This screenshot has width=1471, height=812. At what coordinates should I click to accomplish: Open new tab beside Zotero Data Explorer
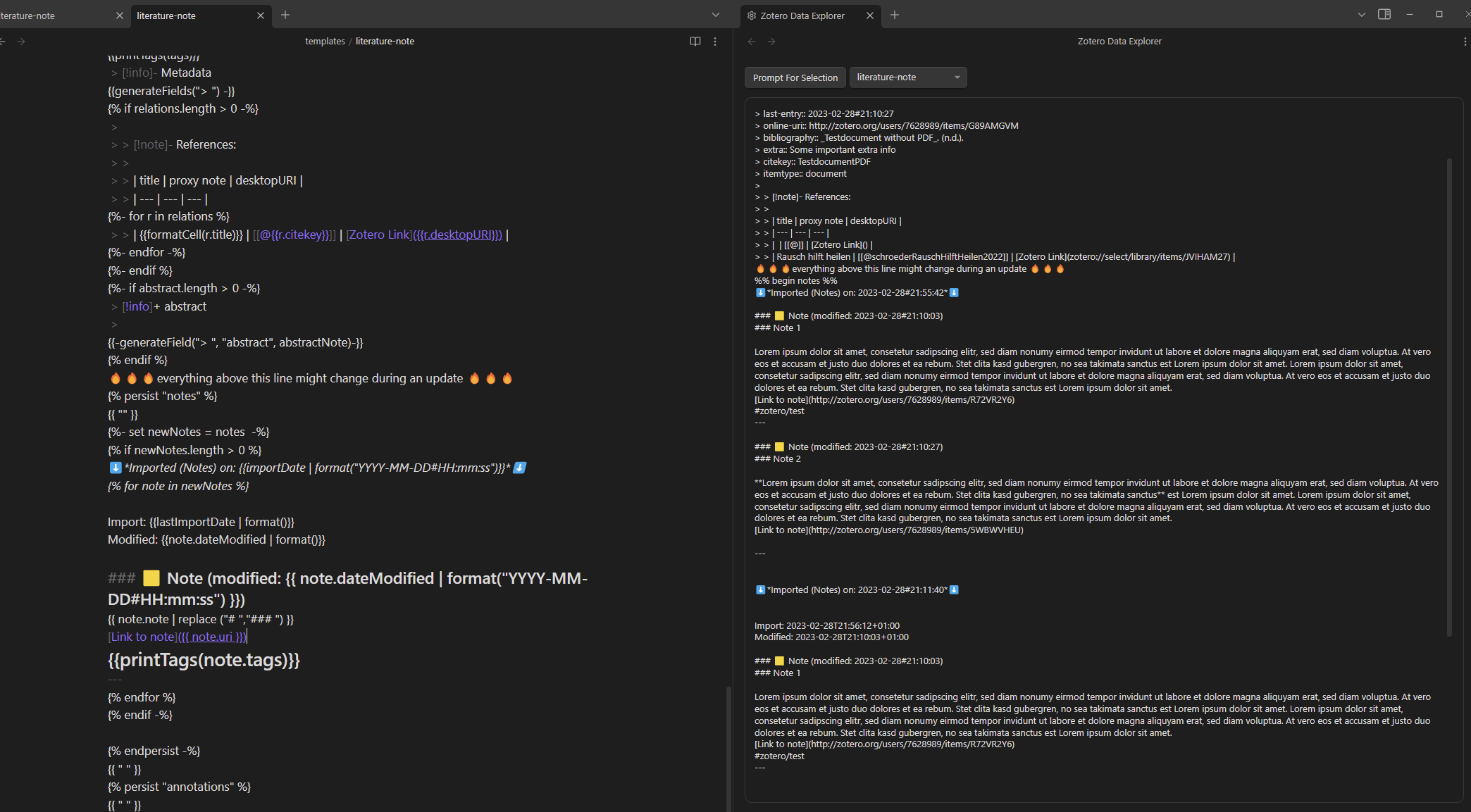coord(894,15)
